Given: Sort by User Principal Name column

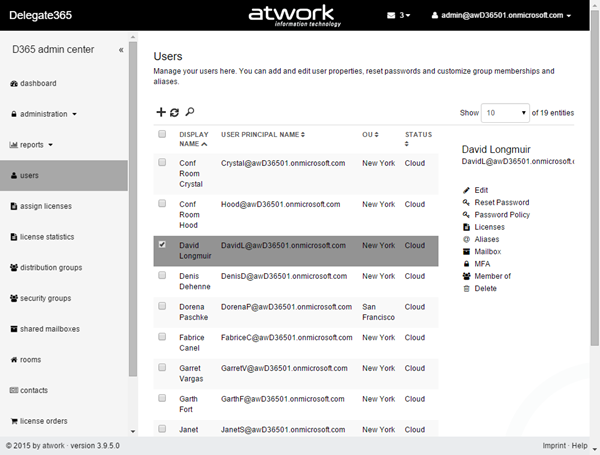Looking at the screenshot, I should [262, 134].
